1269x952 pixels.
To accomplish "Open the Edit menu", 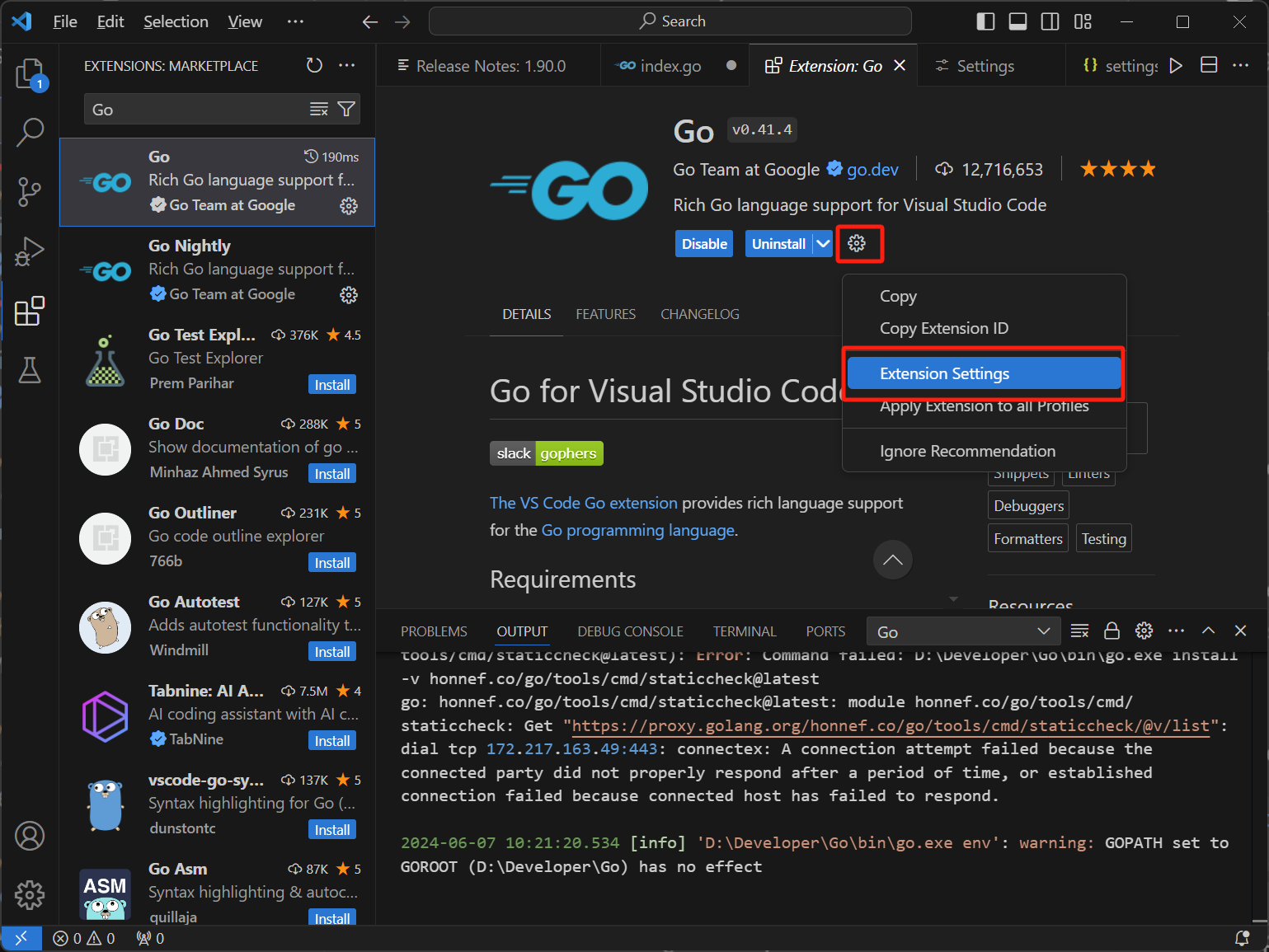I will point(110,21).
